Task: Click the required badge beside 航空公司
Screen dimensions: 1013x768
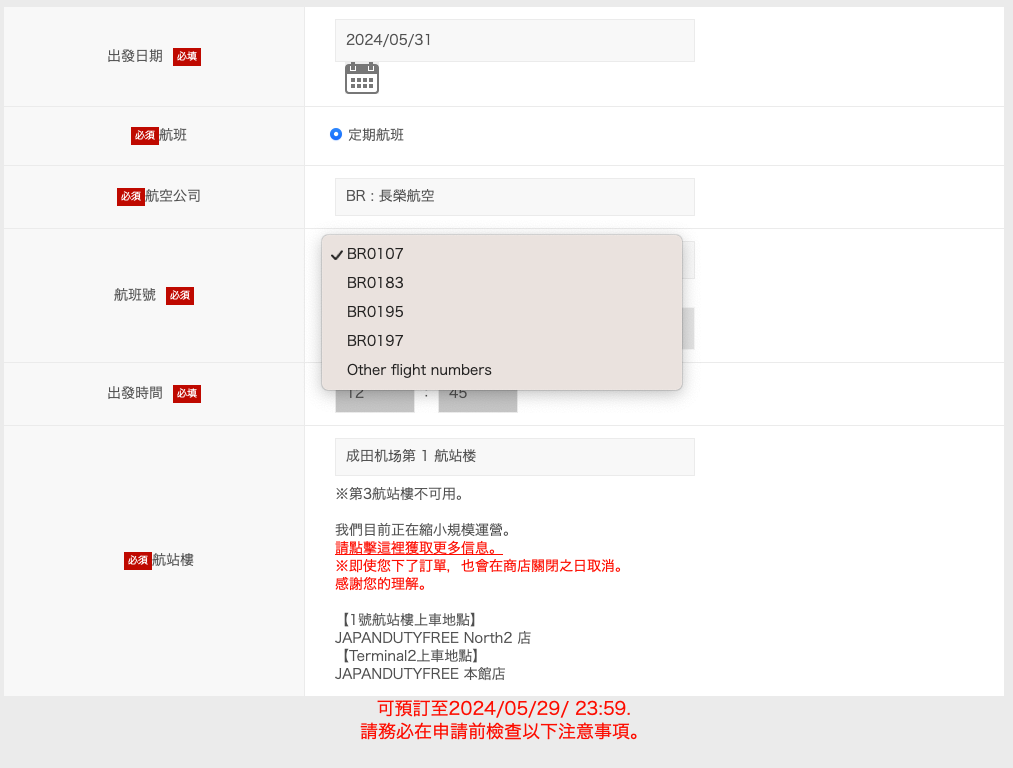Action: pos(131,197)
